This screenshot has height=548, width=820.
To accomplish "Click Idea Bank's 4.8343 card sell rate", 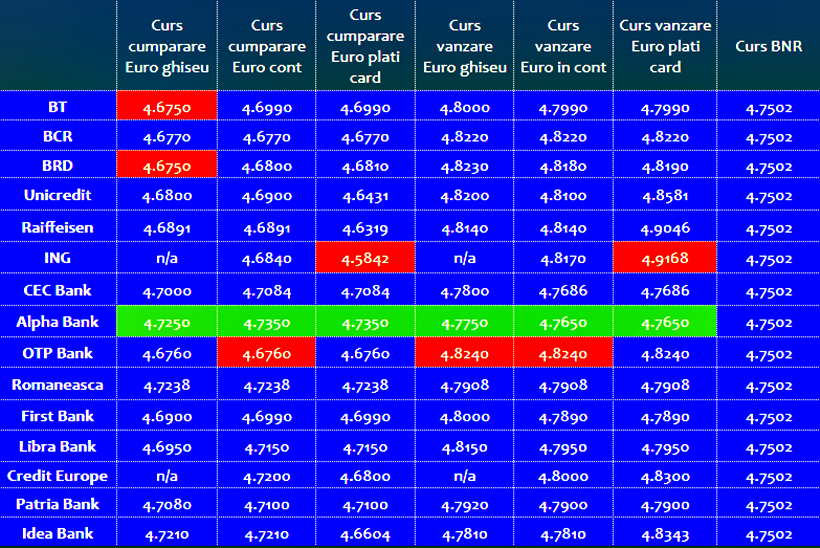I will pos(665,534).
